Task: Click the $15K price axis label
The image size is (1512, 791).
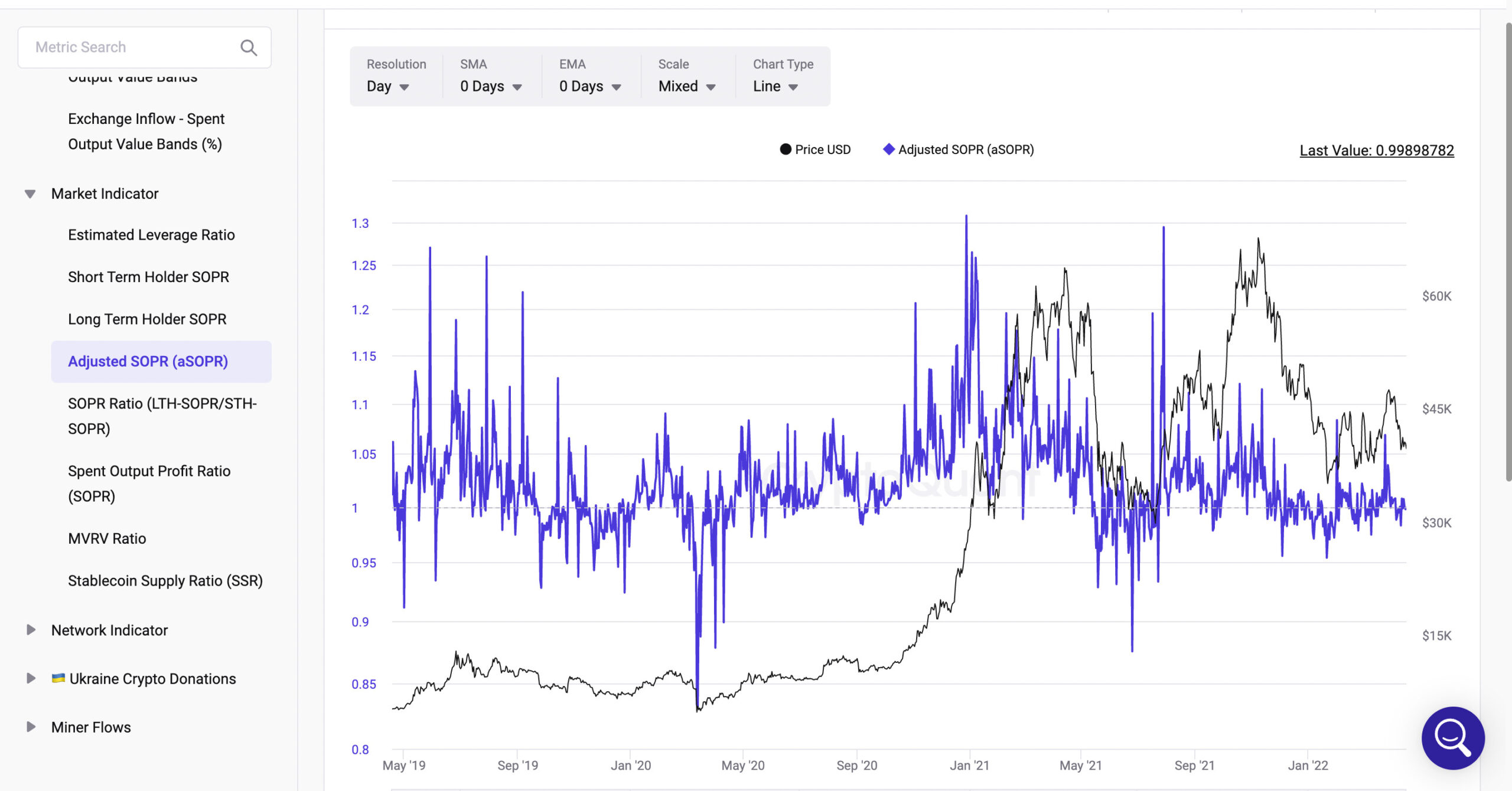Action: (1437, 636)
